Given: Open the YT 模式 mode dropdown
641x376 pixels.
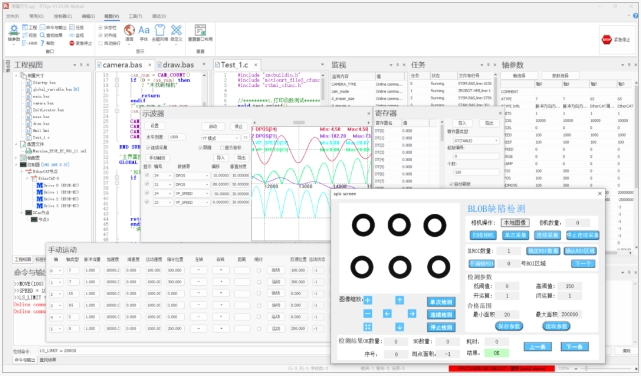Looking at the screenshot, I should click(x=220, y=138).
